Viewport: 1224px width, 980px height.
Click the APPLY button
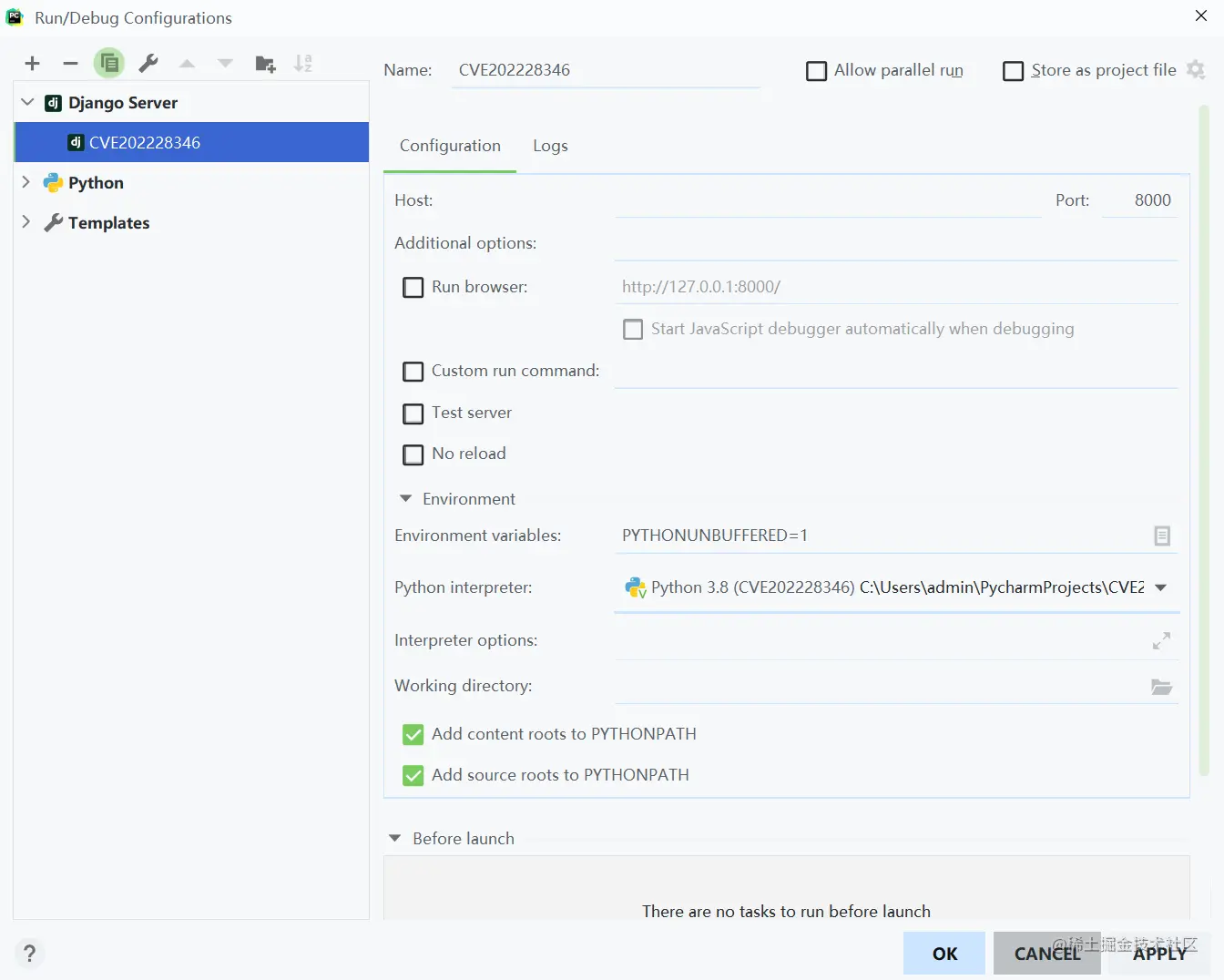[1159, 954]
